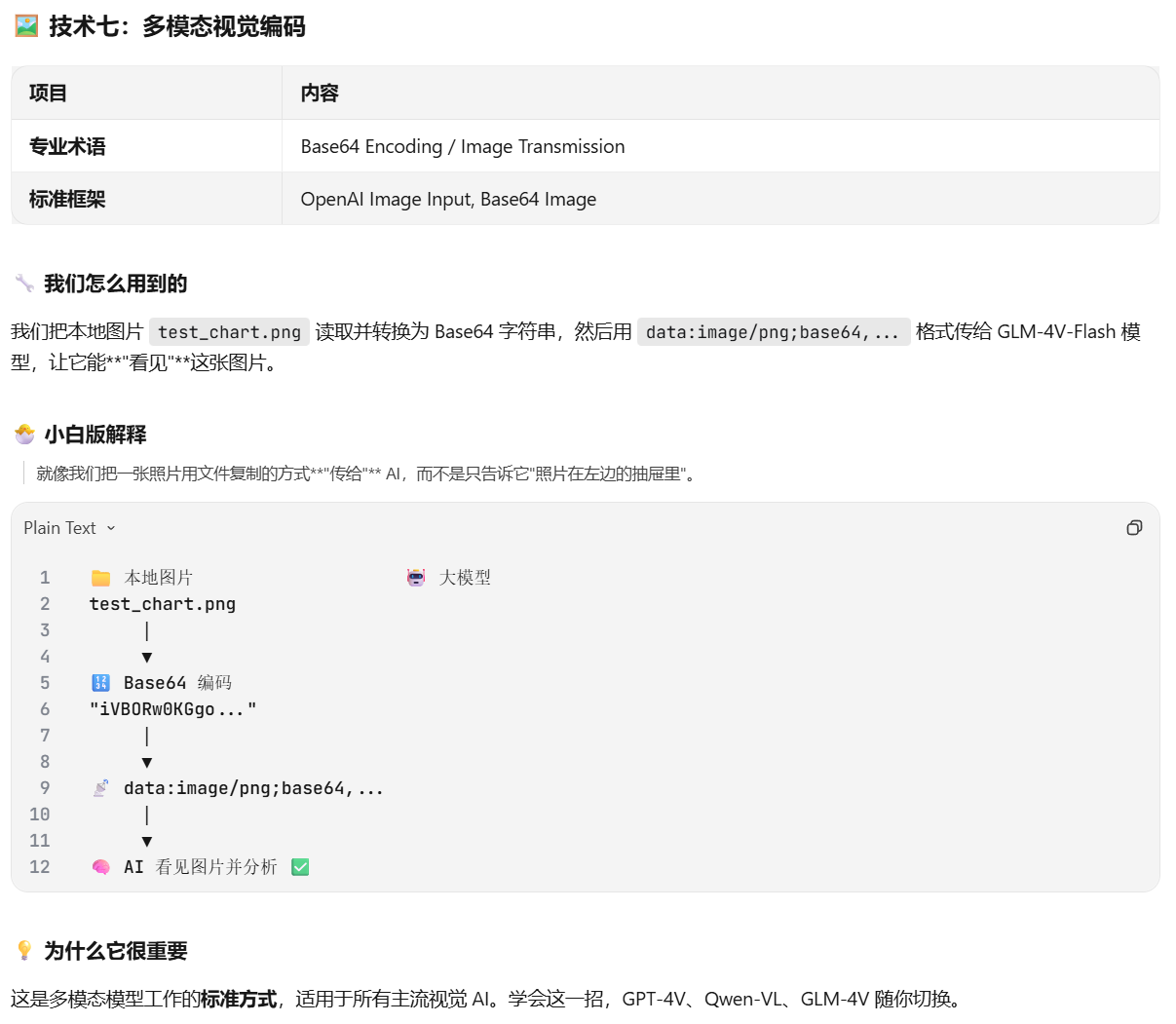
Task: Click the satellite icon before data:image/png
Action: (101, 788)
